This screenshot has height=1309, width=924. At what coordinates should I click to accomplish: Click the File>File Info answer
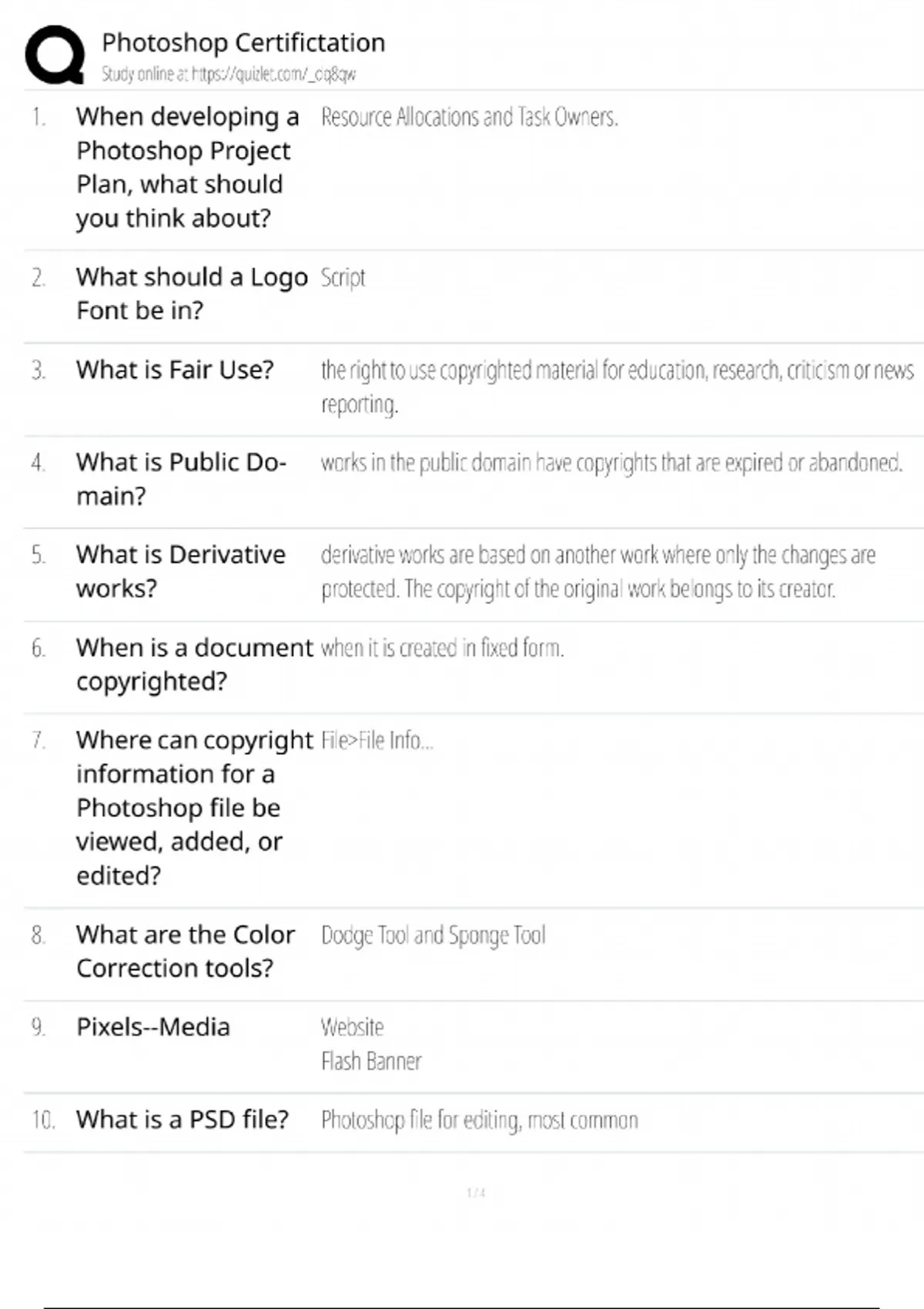[377, 741]
